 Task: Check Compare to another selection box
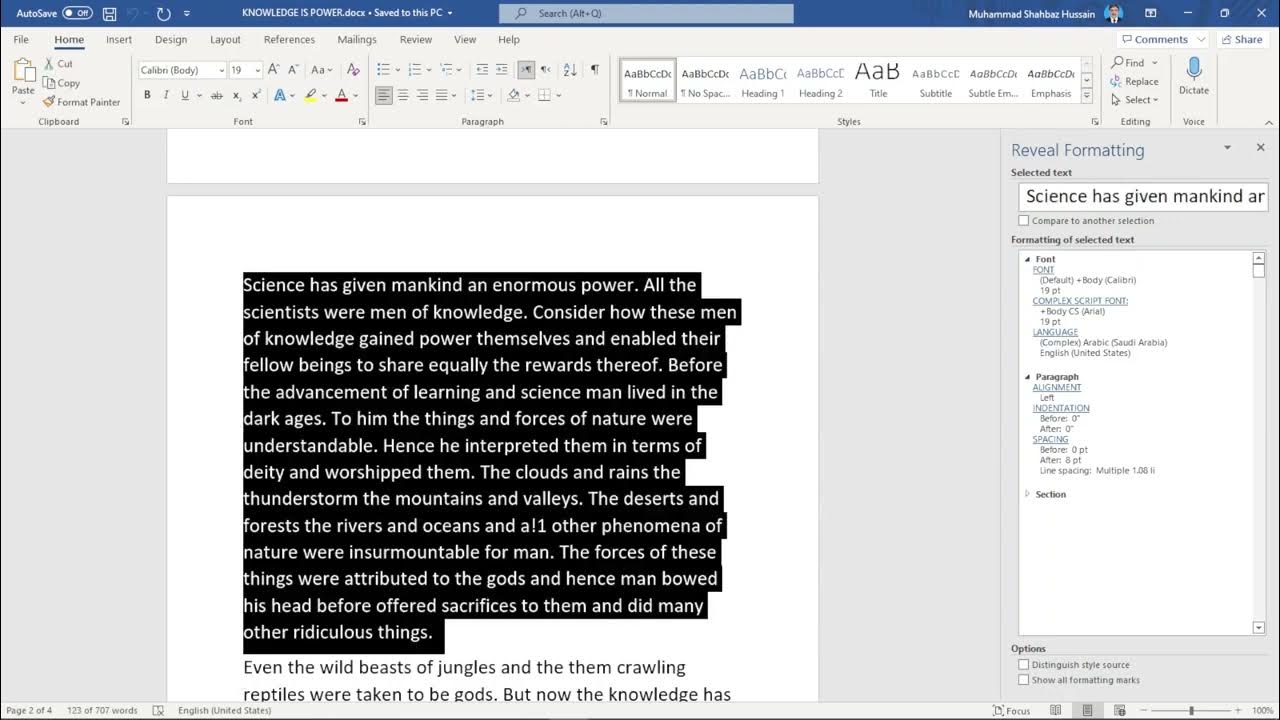(1023, 221)
